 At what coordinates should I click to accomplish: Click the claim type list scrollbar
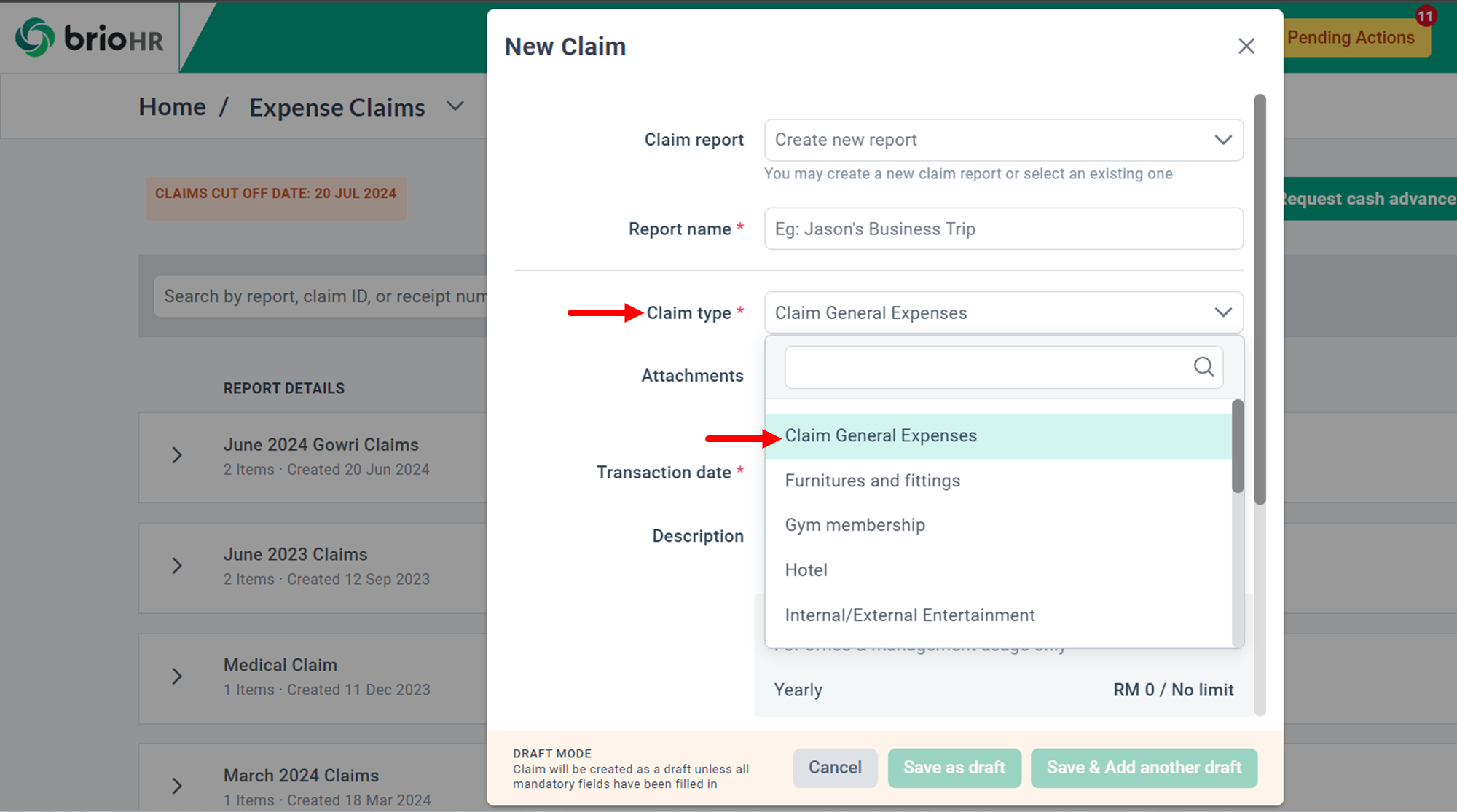click(1237, 446)
